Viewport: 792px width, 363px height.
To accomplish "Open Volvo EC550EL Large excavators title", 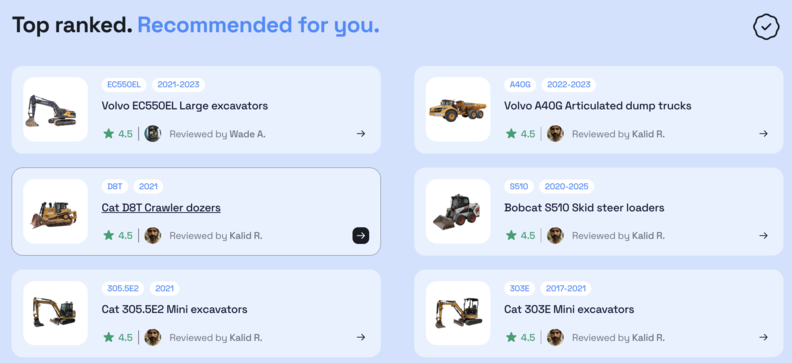I will pyautogui.click(x=185, y=106).
